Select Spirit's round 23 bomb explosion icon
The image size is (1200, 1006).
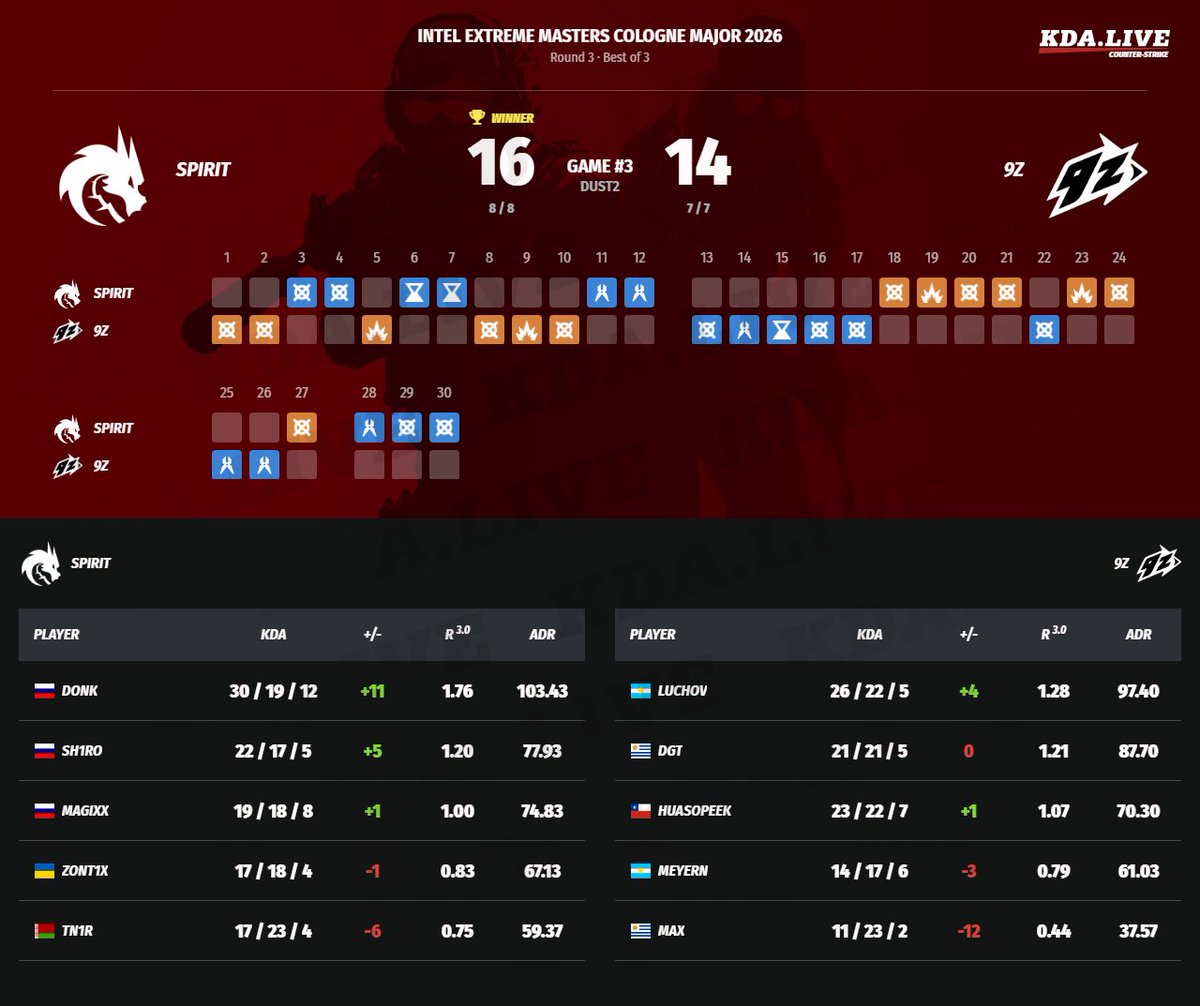(1082, 293)
